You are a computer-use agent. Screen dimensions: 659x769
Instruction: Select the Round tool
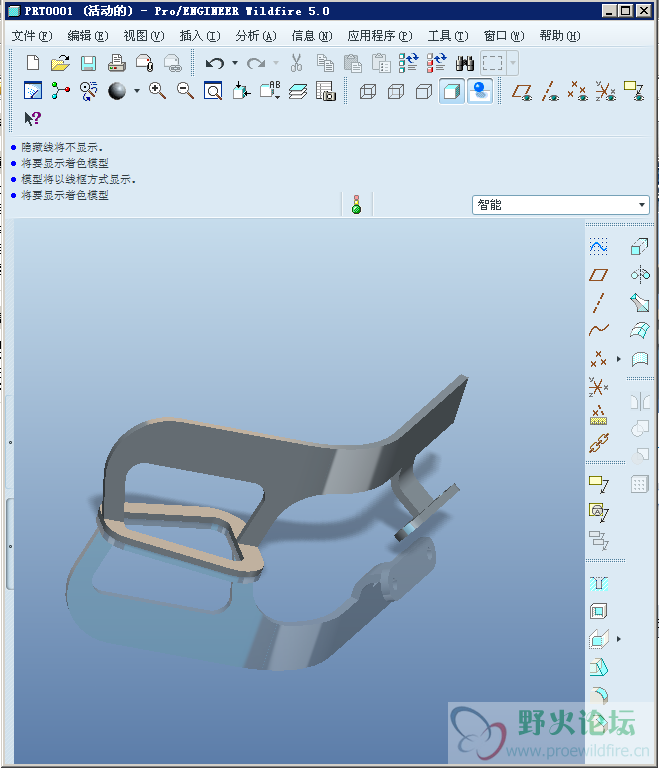pyautogui.click(x=599, y=695)
